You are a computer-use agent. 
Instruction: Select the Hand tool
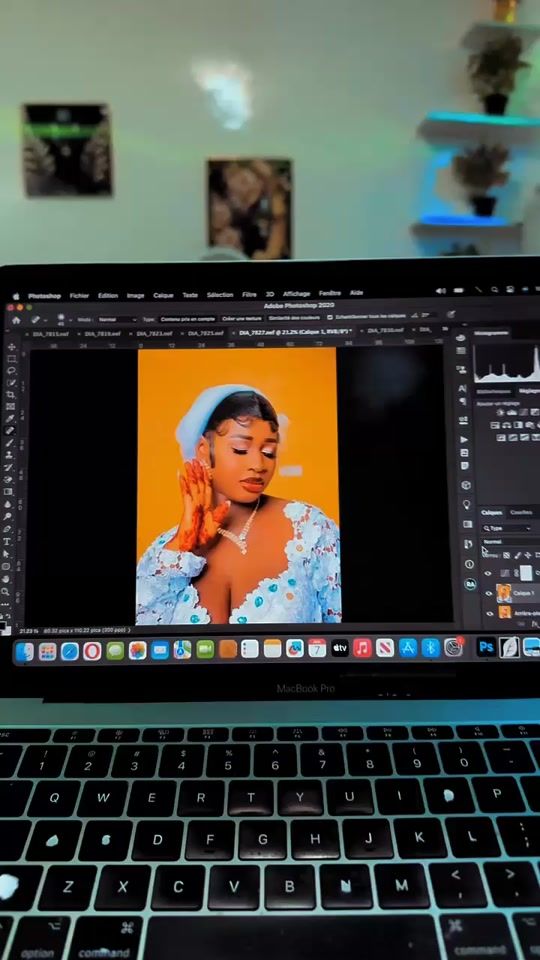[x=6, y=579]
